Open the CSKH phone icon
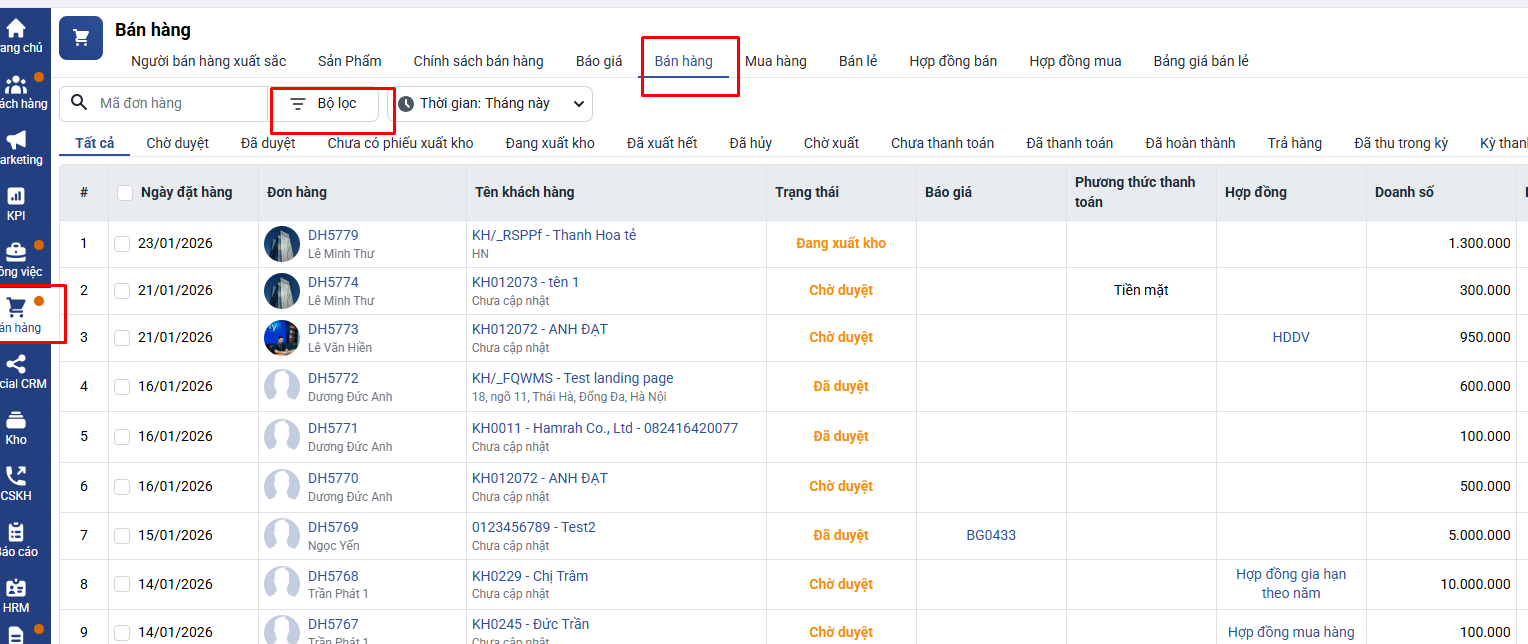The height and width of the screenshot is (644, 1528). [x=16, y=477]
